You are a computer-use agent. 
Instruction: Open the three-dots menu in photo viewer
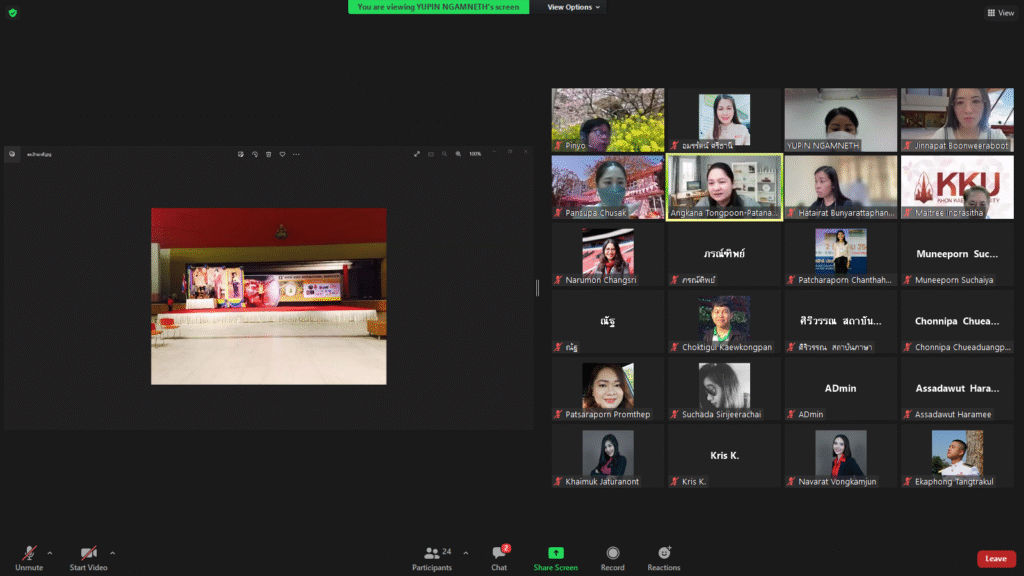pos(296,154)
